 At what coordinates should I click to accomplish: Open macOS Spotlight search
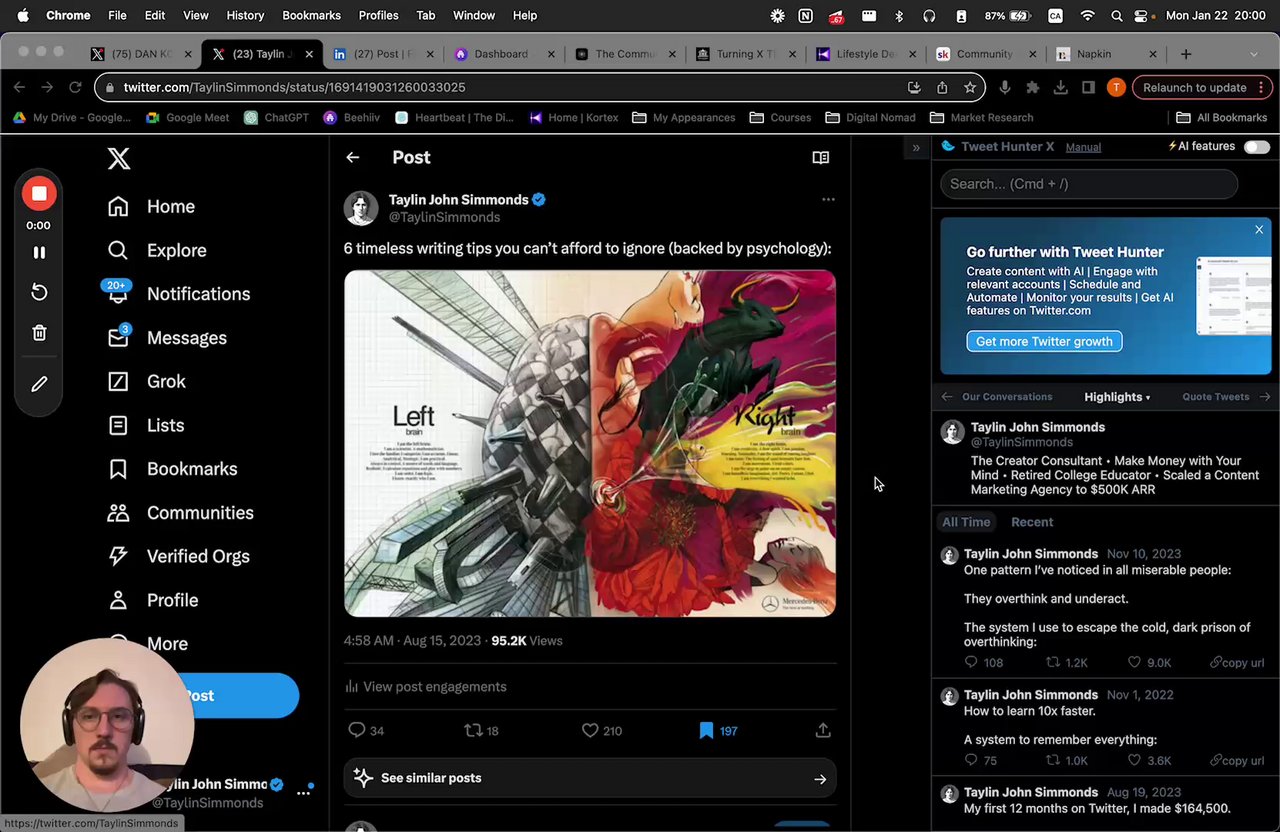coord(1116,16)
